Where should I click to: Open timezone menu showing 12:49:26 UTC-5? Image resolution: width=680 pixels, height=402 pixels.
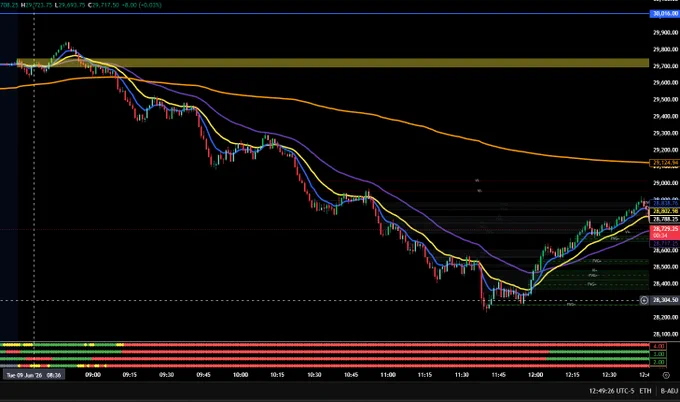click(611, 391)
